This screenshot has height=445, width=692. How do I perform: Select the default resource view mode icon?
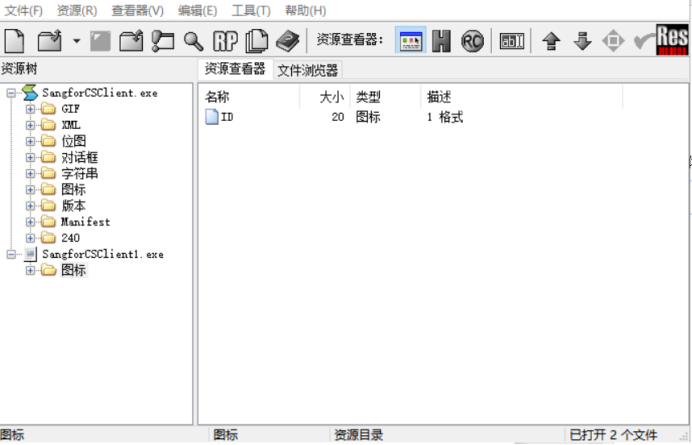[410, 41]
